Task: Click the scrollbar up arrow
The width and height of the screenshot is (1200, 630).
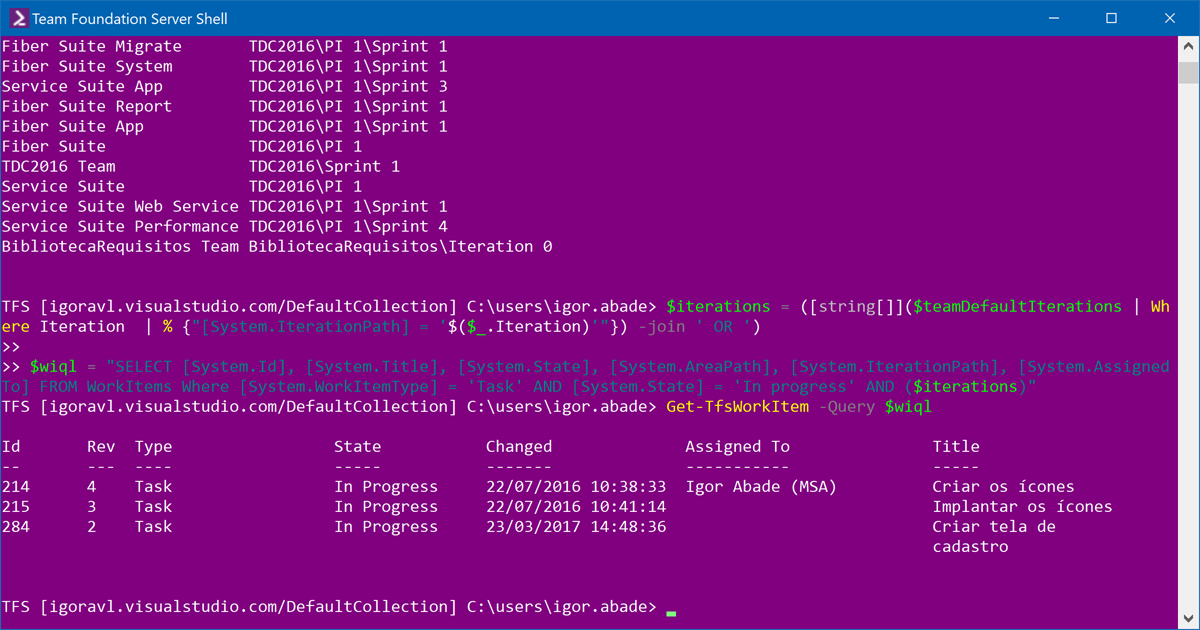Action: [x=1187, y=47]
